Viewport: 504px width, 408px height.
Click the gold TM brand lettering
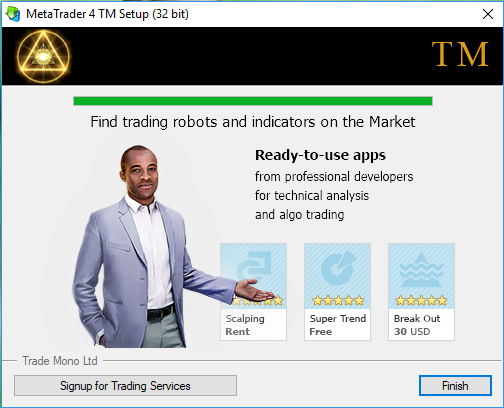click(460, 55)
